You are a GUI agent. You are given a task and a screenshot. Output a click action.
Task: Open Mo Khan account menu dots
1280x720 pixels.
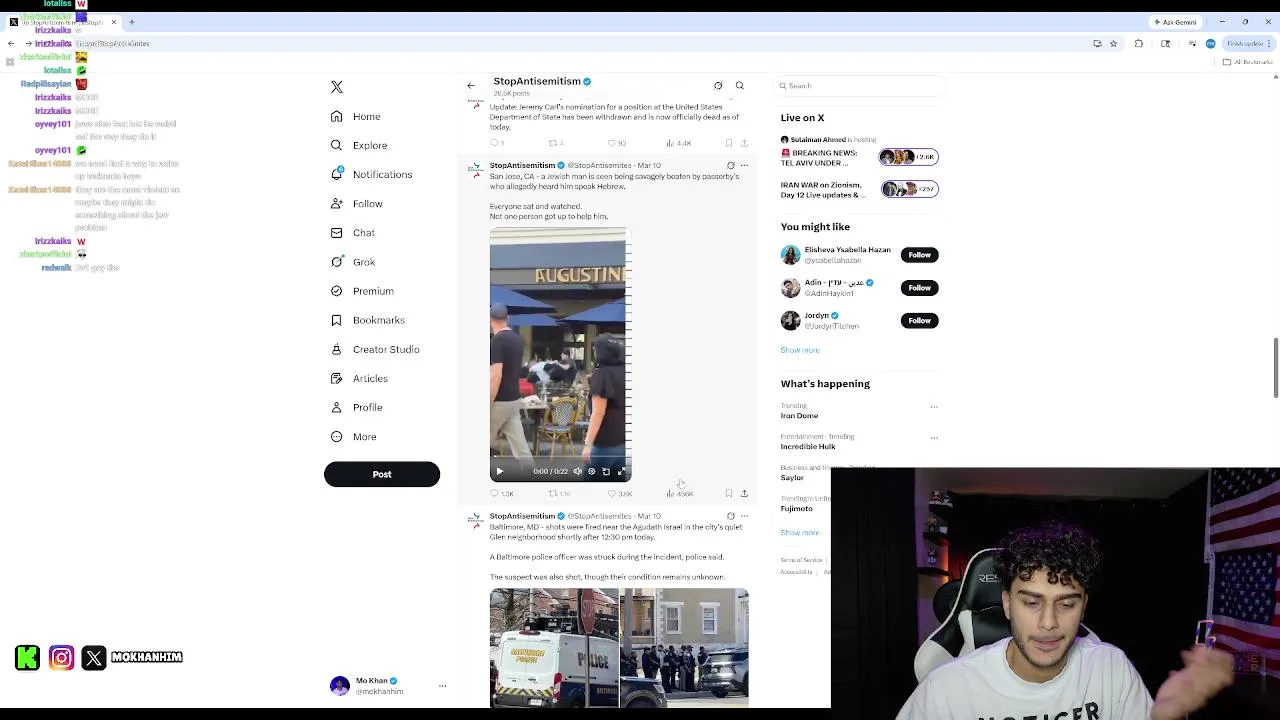coord(442,686)
